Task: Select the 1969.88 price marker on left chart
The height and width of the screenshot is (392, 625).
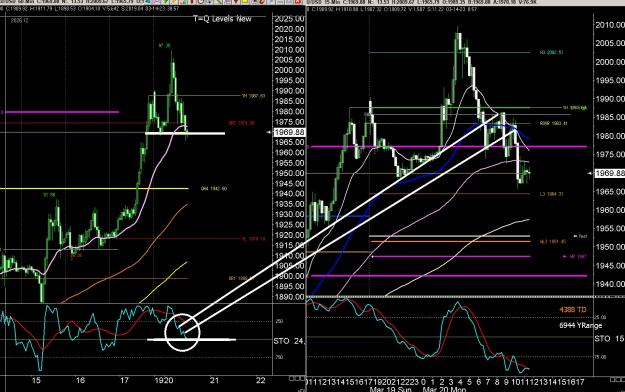Action: (x=289, y=132)
